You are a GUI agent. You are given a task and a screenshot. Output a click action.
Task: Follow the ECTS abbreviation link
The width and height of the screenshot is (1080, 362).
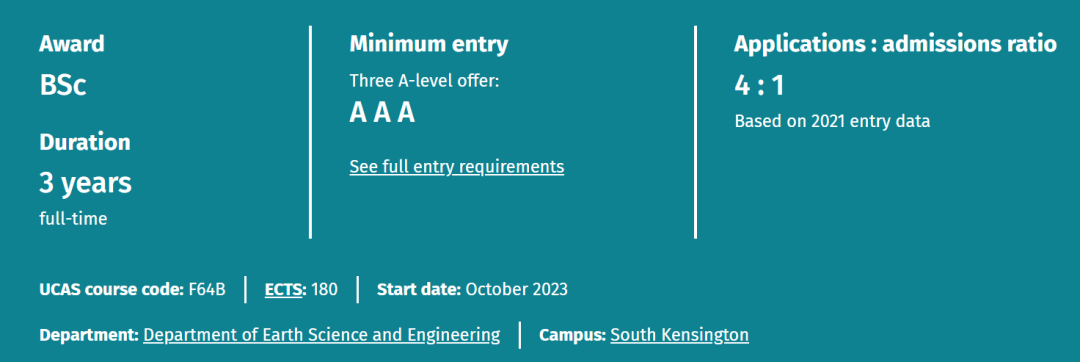point(283,289)
